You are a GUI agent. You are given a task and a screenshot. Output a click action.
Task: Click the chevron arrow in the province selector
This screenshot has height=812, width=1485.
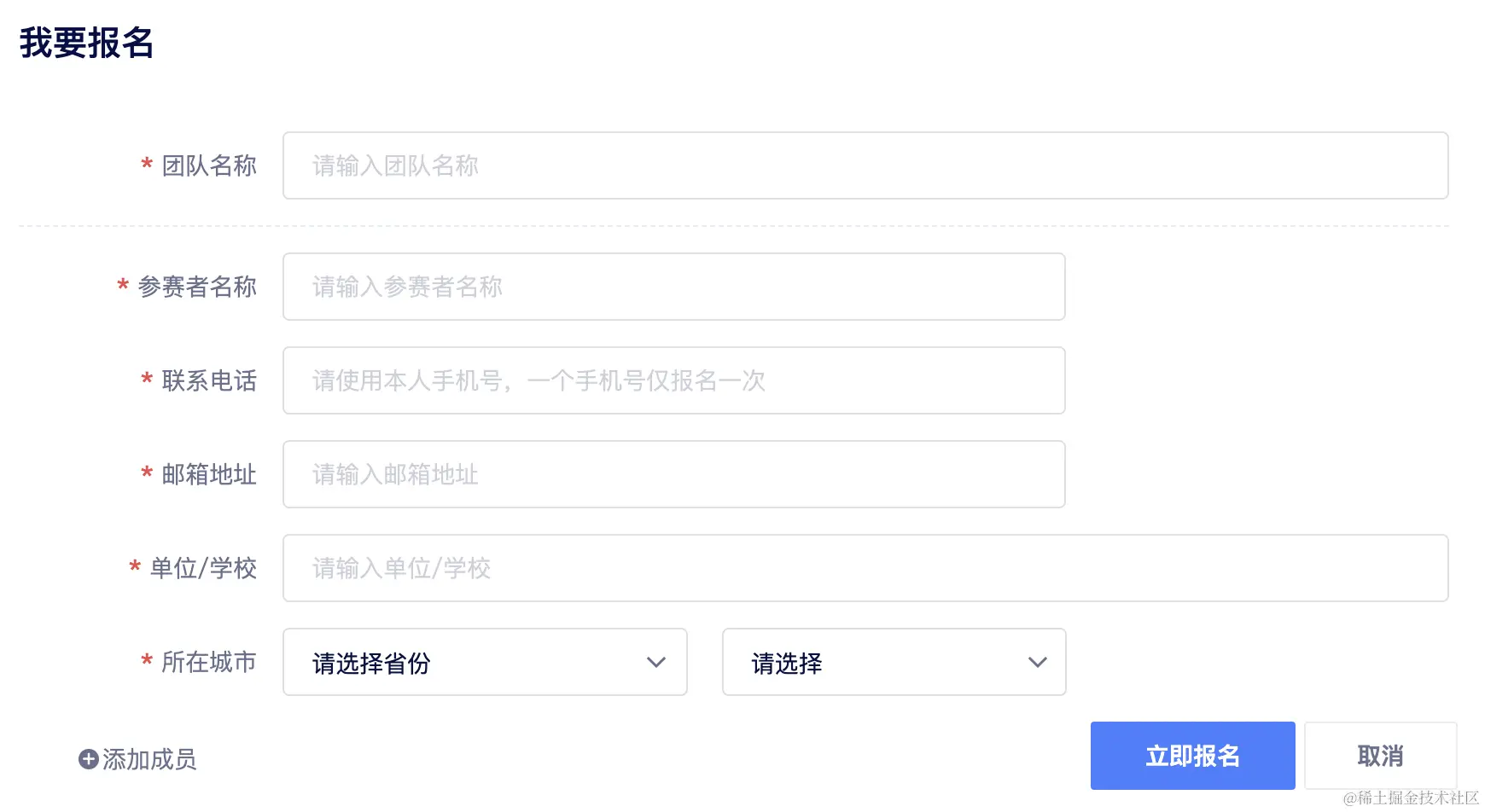click(655, 663)
